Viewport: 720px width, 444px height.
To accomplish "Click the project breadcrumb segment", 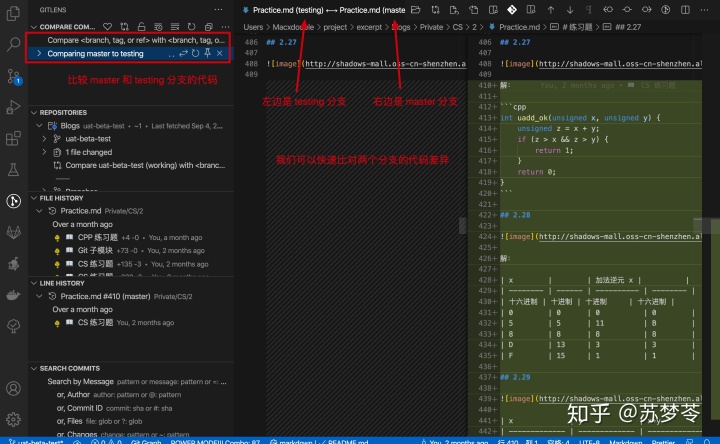I will [335, 27].
